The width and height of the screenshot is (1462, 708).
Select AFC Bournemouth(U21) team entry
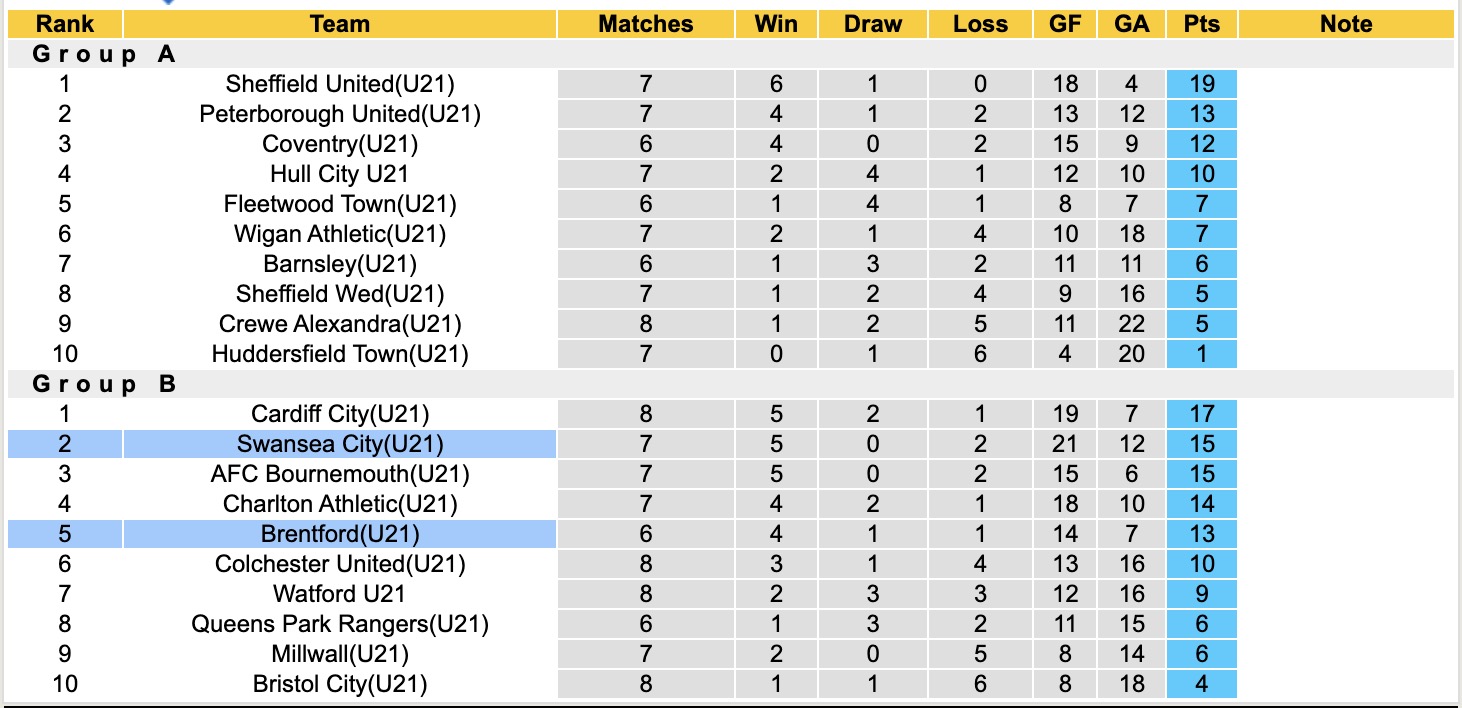(x=340, y=474)
